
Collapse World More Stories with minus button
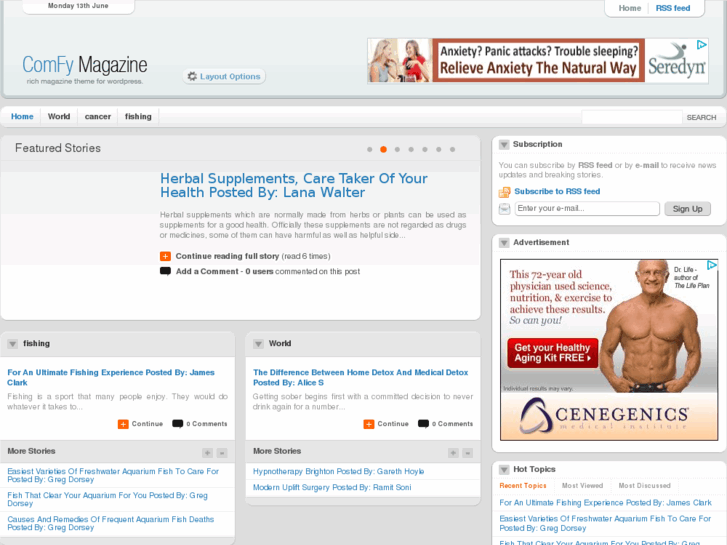[468, 453]
